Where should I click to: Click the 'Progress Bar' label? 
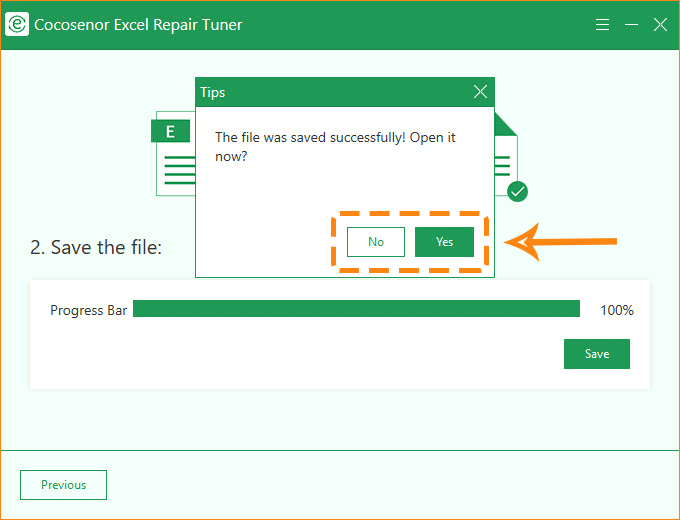pyautogui.click(x=88, y=311)
